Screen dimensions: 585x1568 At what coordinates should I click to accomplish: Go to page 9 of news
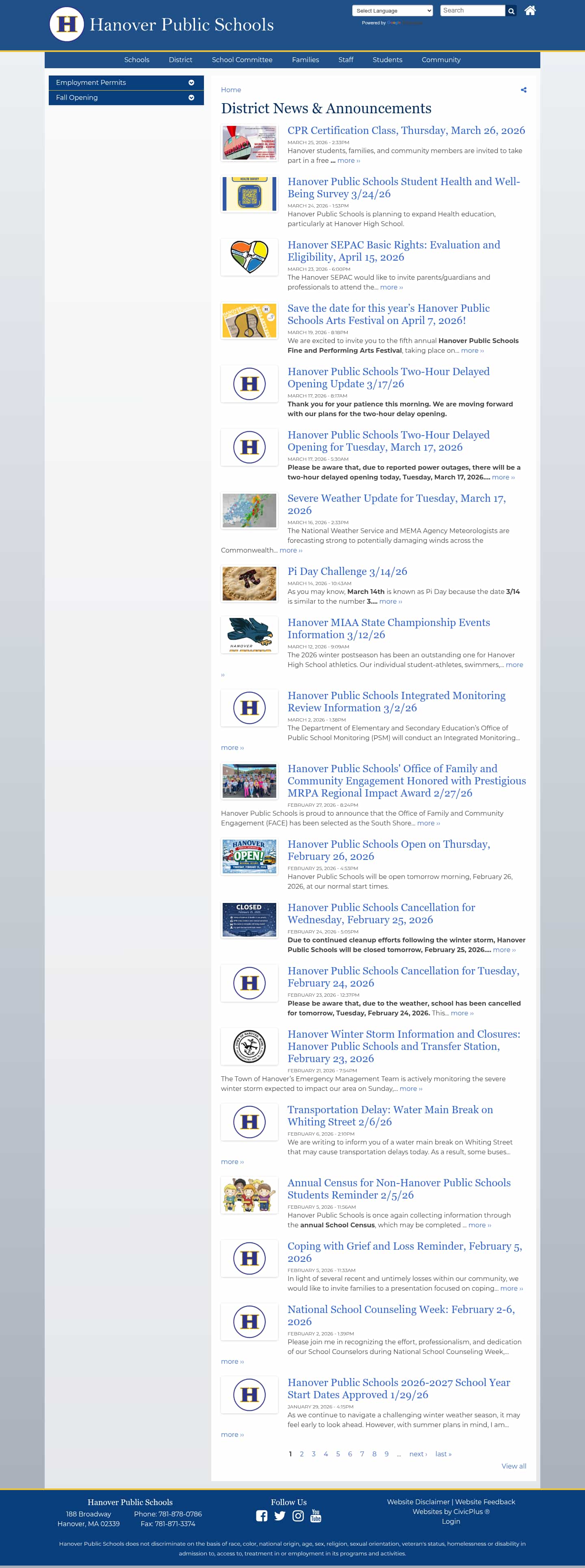386,1454
